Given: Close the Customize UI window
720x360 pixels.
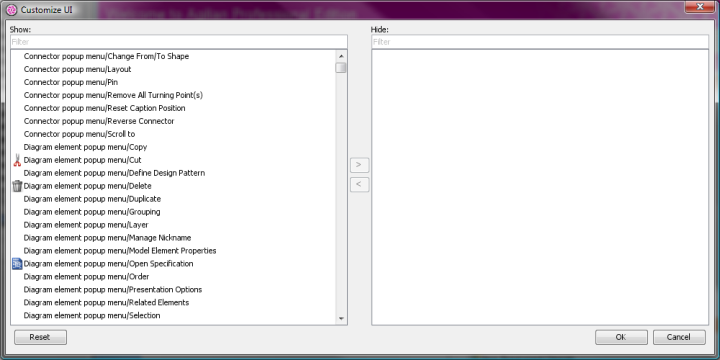Looking at the screenshot, I should (x=701, y=6).
